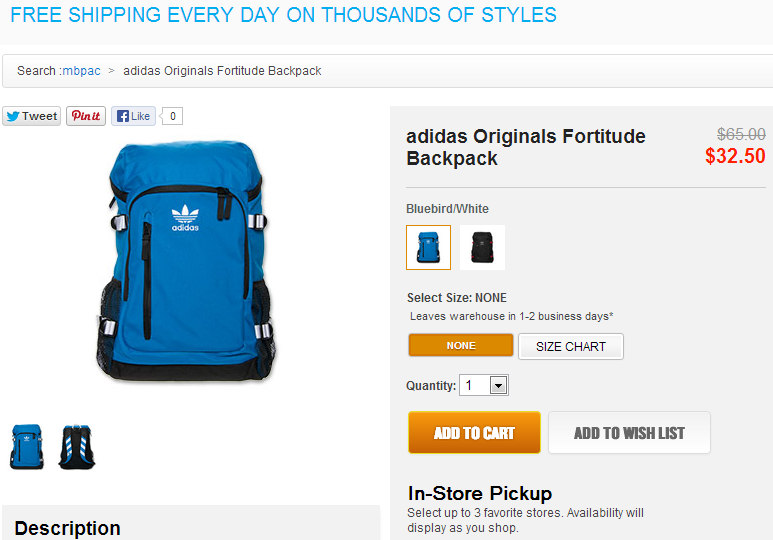Click the Facebook Like button

click(133, 116)
